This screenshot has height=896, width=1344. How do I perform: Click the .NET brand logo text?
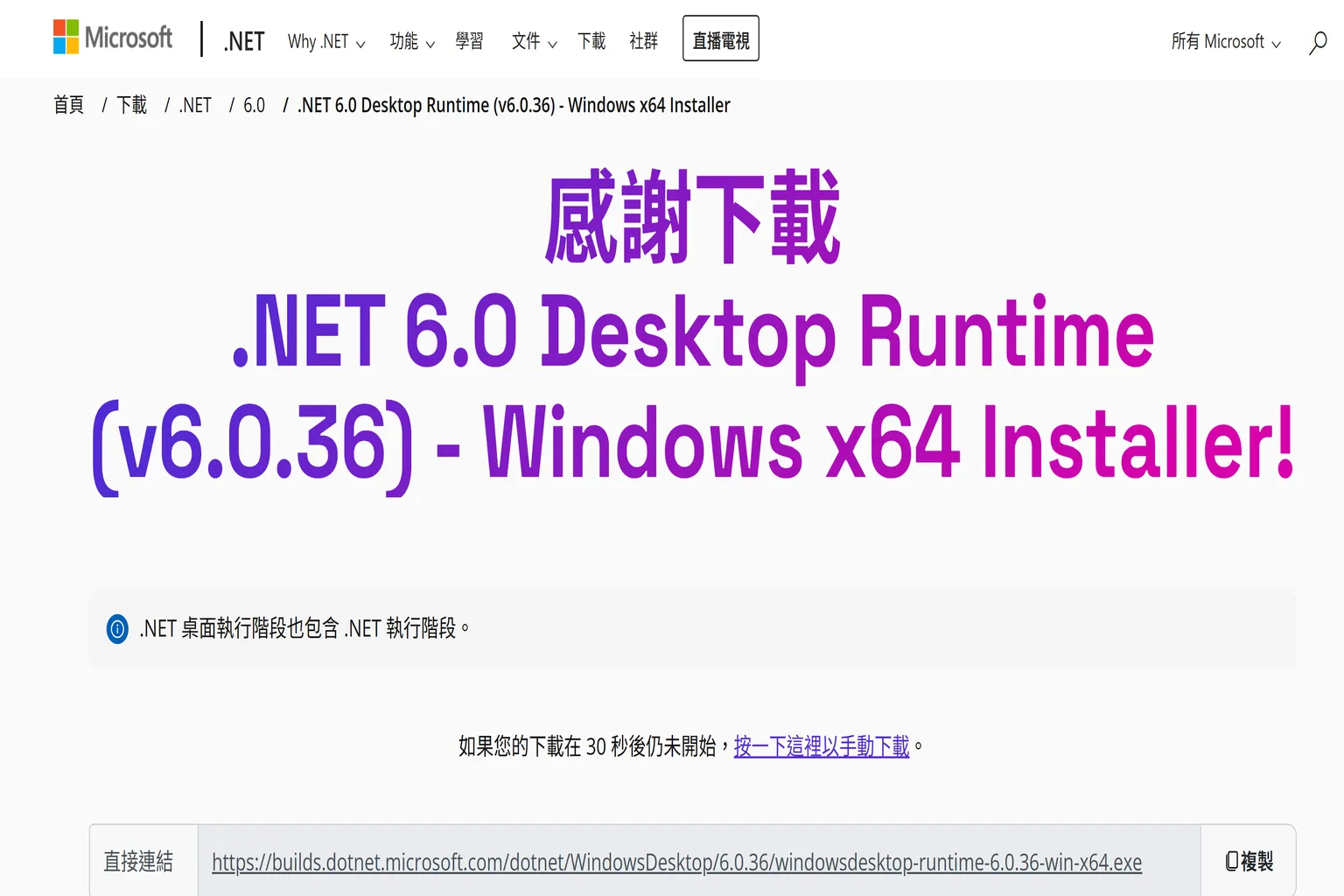(243, 41)
